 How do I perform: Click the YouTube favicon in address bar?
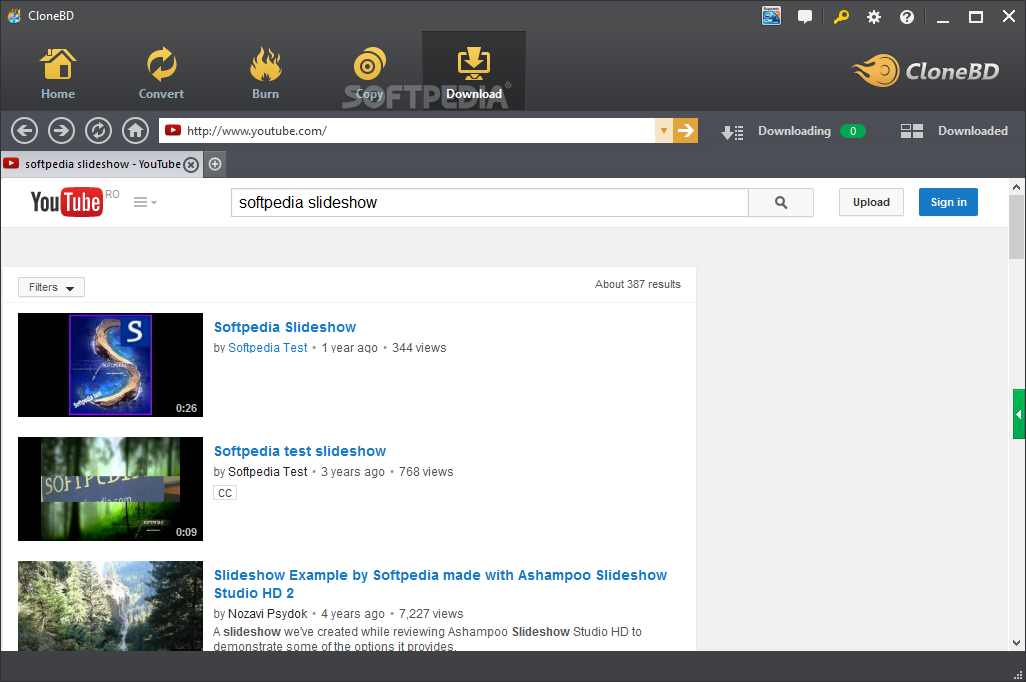pos(173,130)
